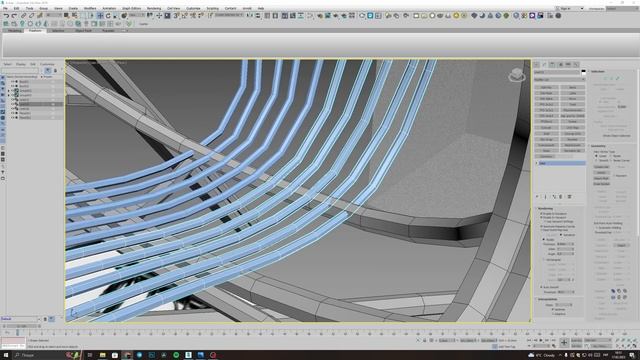Click Configure Modifier Sets icon below stack

coord(569,197)
